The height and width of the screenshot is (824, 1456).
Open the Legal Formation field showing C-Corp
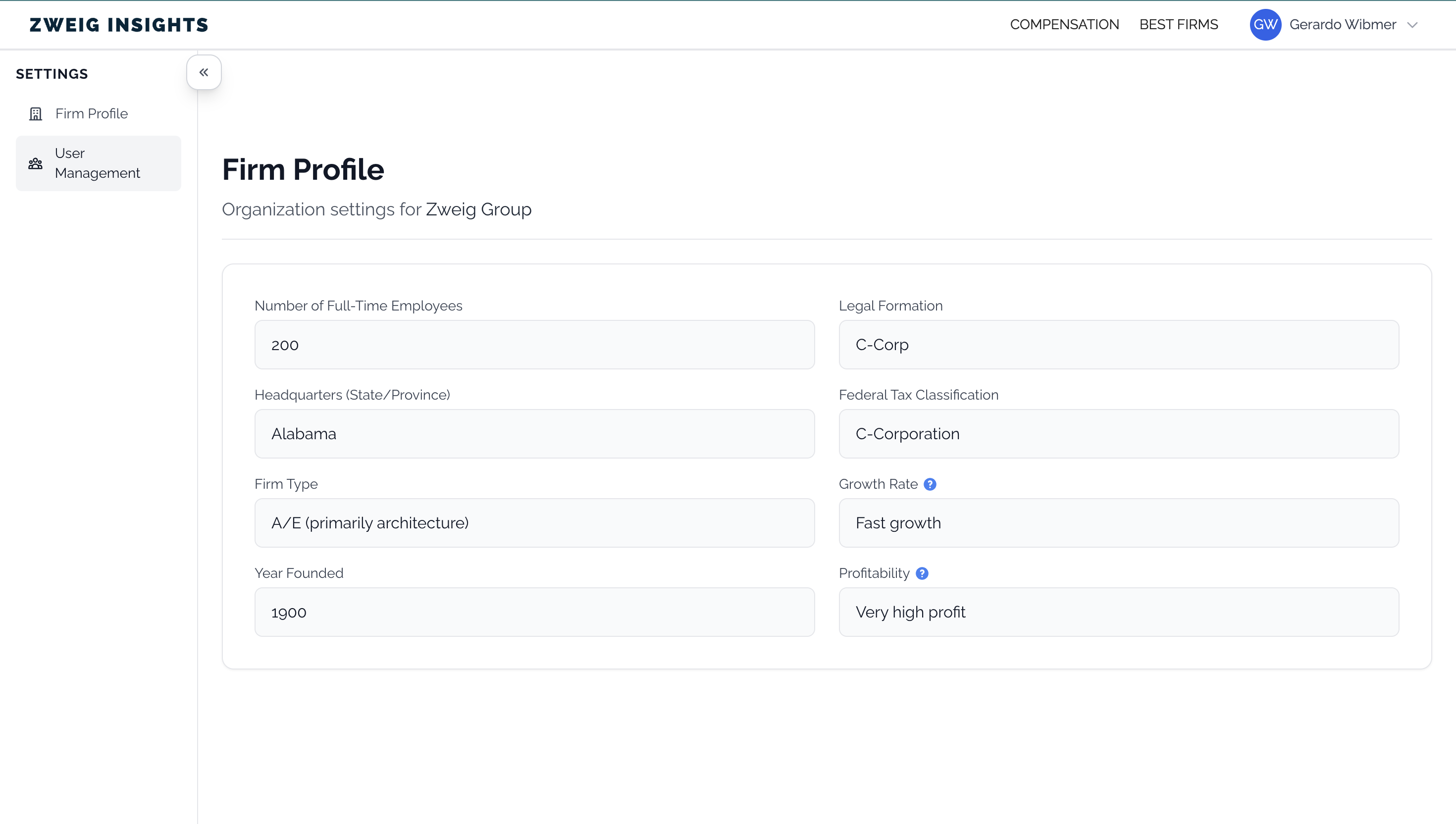[1119, 345]
